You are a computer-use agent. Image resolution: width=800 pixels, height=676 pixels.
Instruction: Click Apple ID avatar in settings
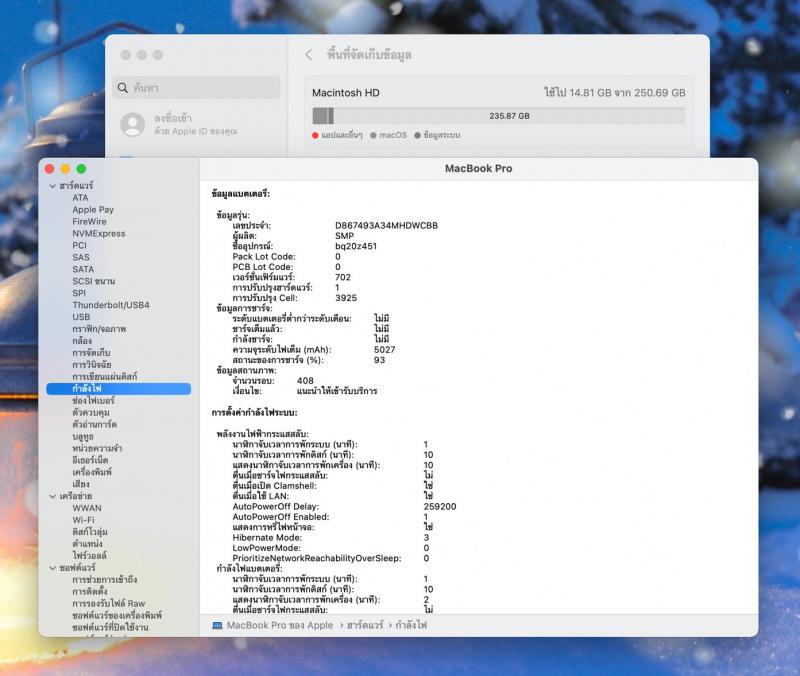133,124
